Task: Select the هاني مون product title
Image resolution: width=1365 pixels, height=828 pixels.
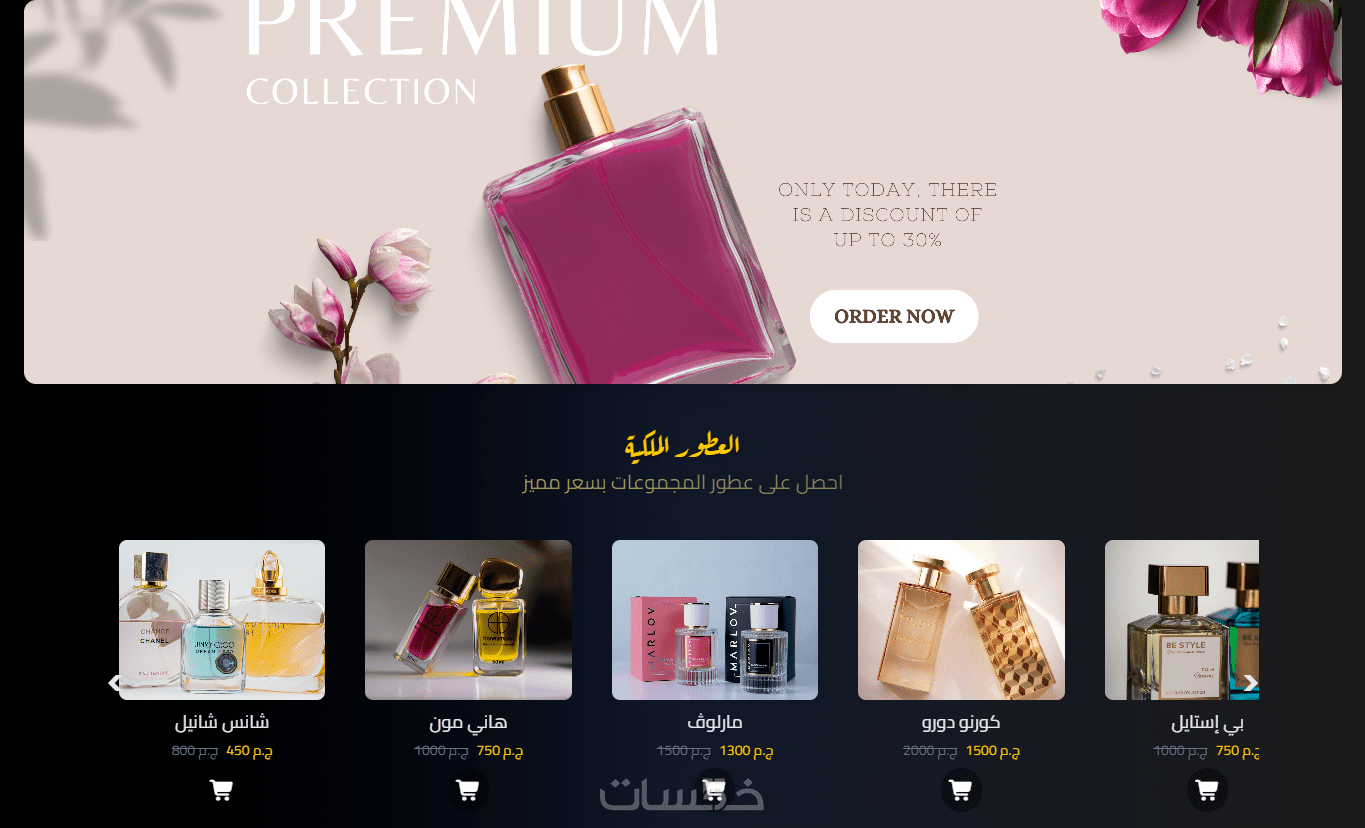Action: (x=468, y=722)
